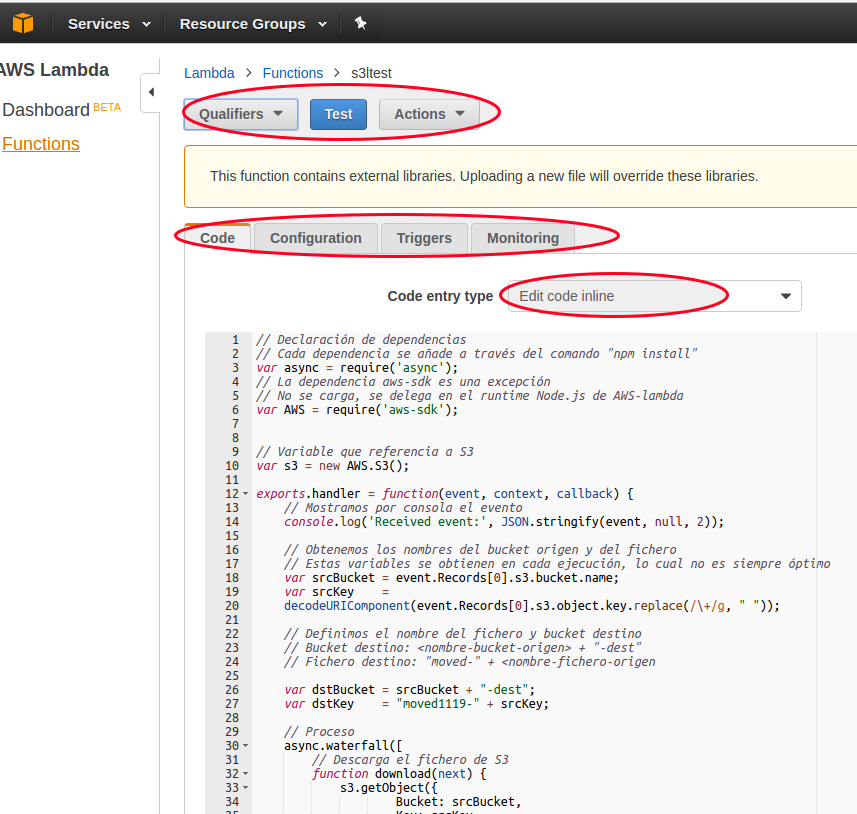The width and height of the screenshot is (857, 814).
Task: Click the '// Proceso' comment
Action: [319, 731]
